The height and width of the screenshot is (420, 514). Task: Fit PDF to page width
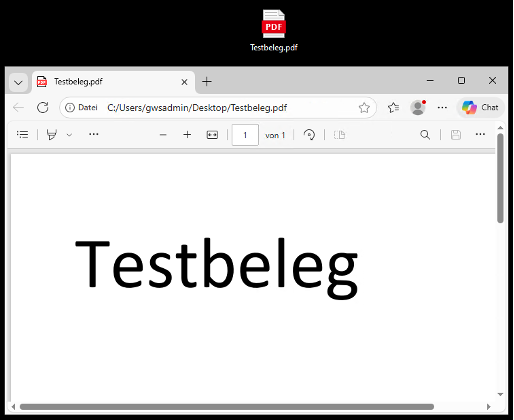[212, 135]
